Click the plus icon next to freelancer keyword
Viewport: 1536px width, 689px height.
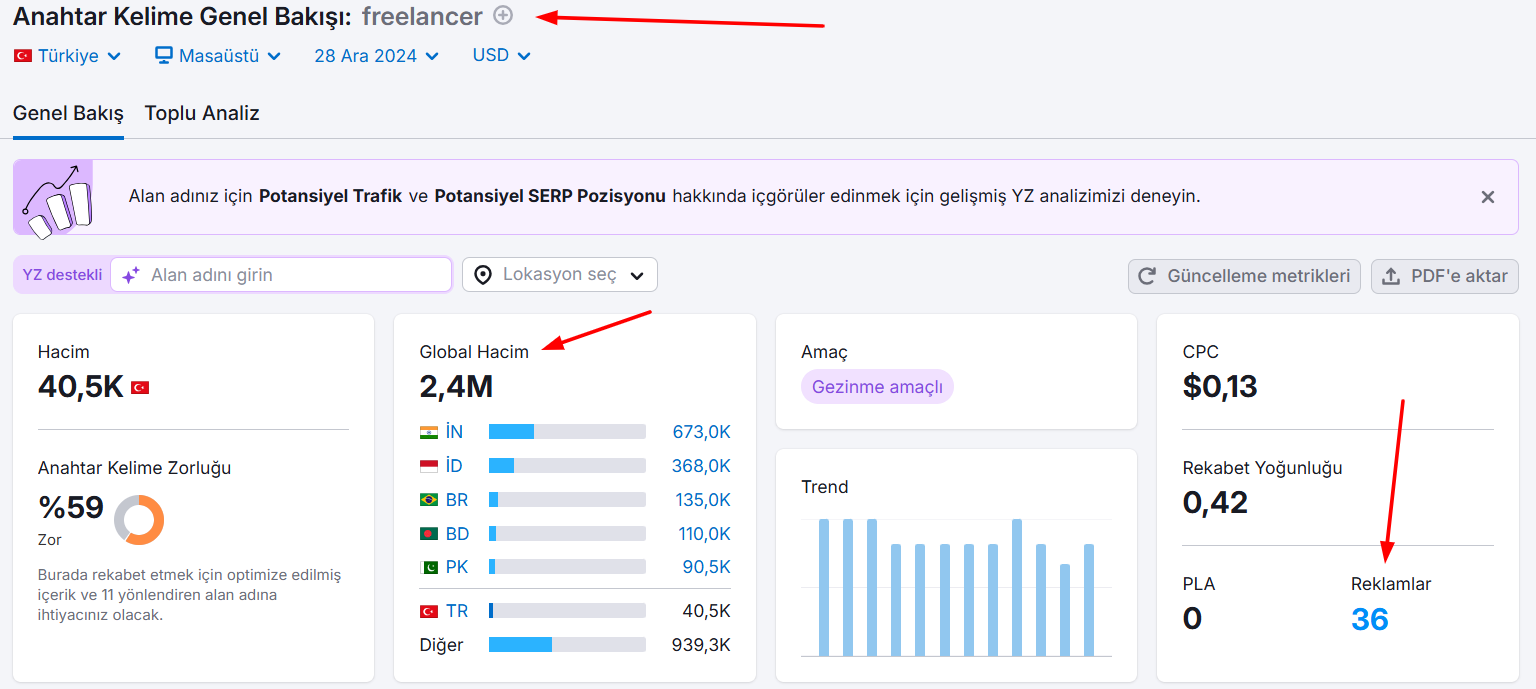504,15
